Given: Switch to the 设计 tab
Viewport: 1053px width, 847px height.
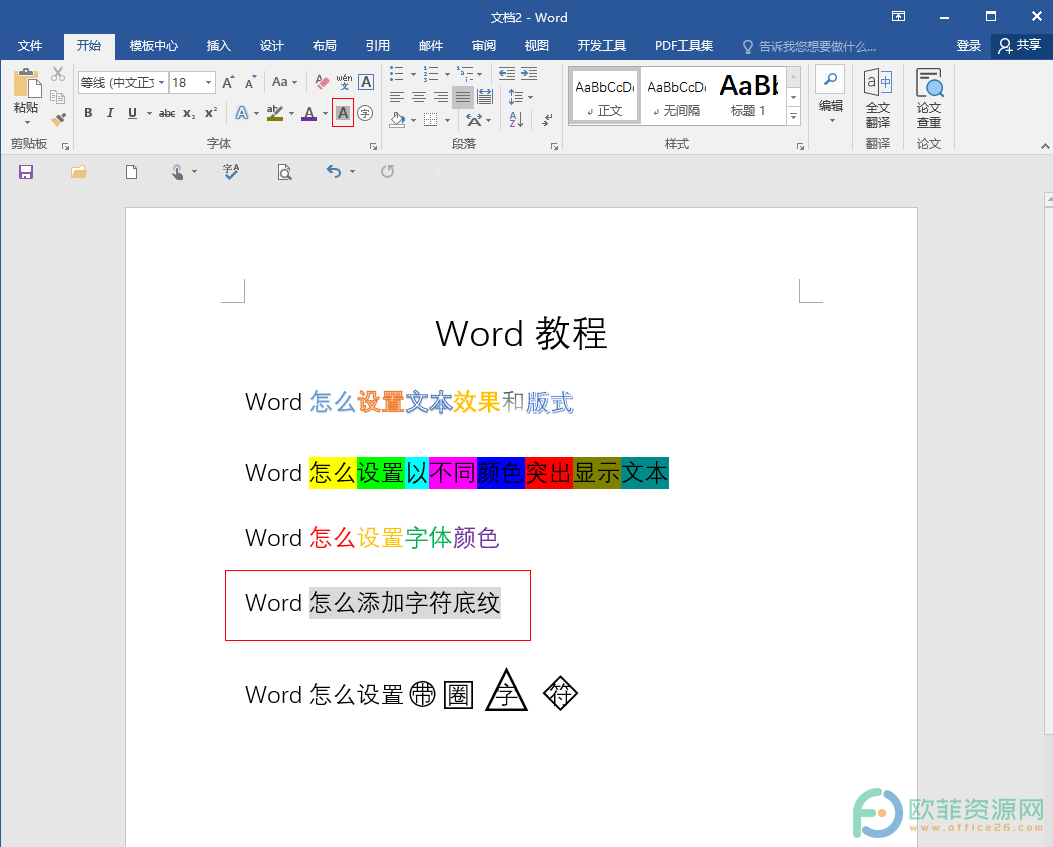Looking at the screenshot, I should (x=271, y=46).
